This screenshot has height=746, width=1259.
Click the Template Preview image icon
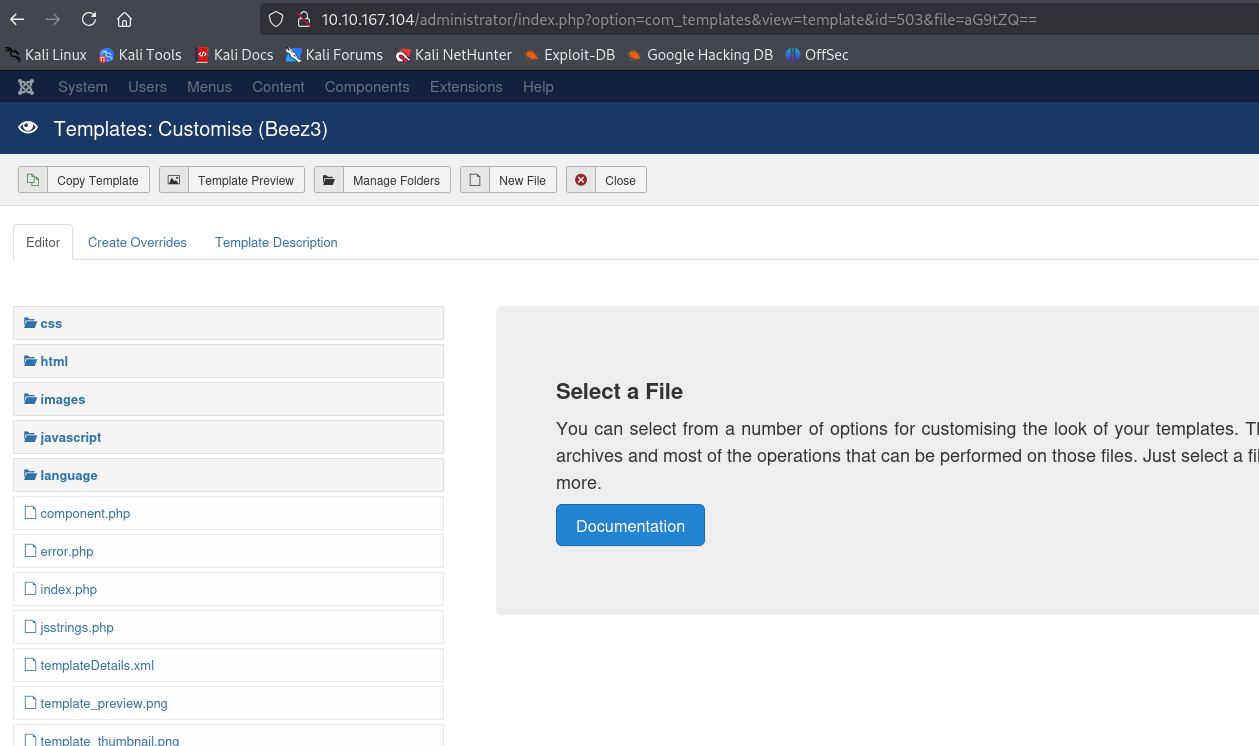[x=174, y=180]
